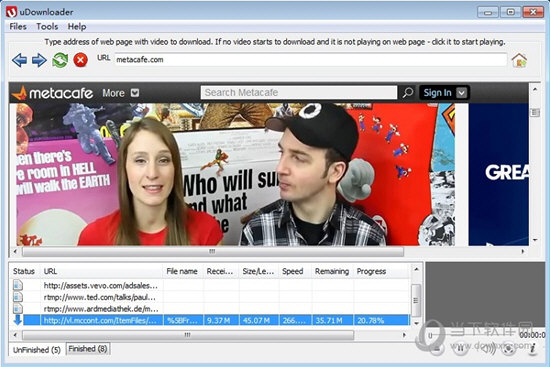Click browser pane scroll-up arrow

(x=535, y=89)
